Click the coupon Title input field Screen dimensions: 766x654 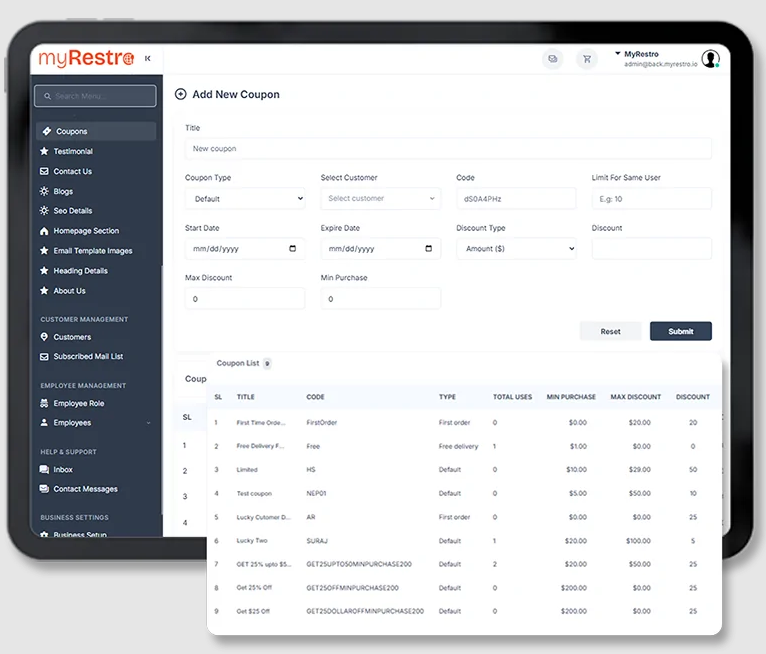448,148
